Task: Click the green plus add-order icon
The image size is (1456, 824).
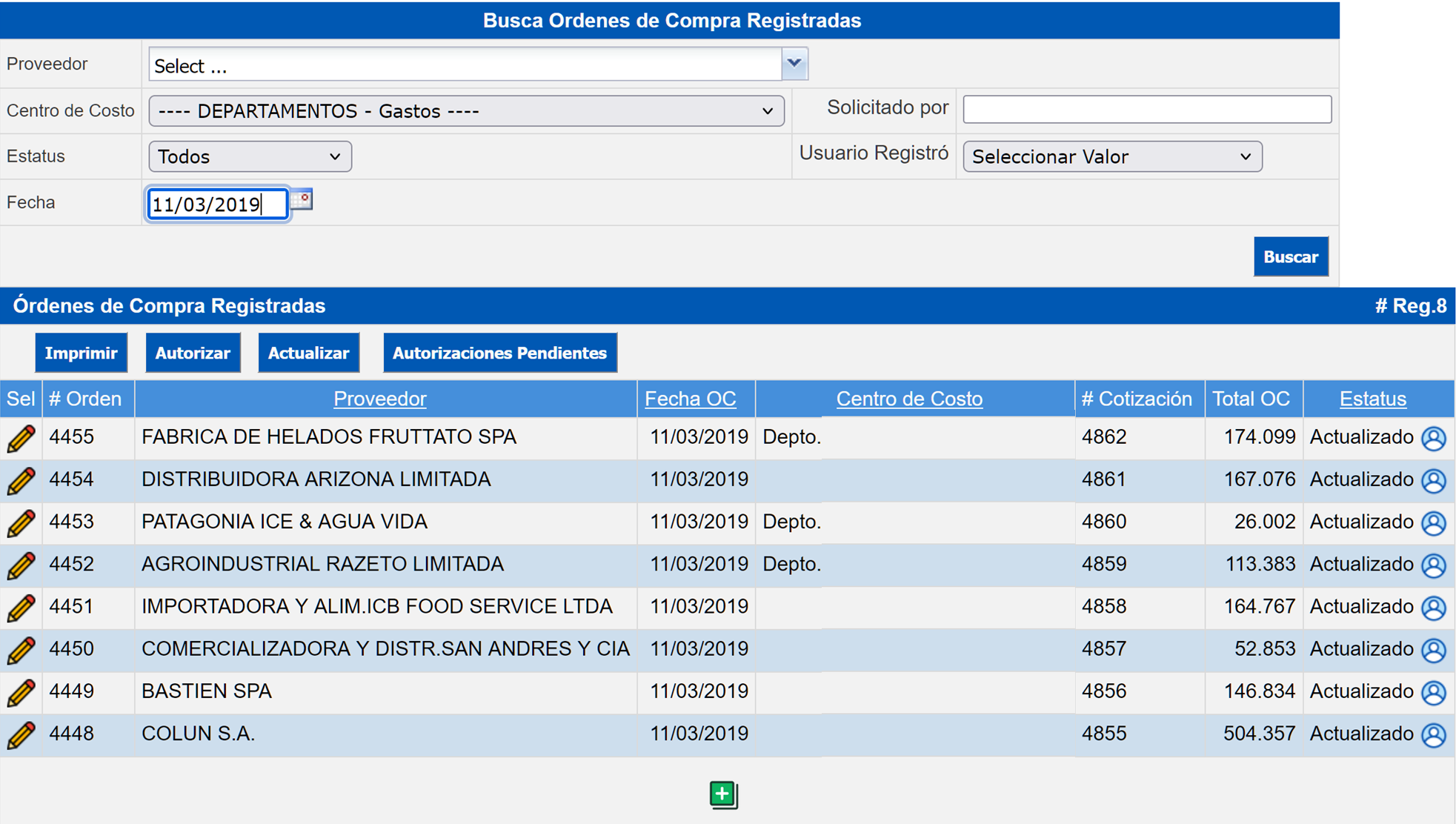Action: click(x=723, y=794)
